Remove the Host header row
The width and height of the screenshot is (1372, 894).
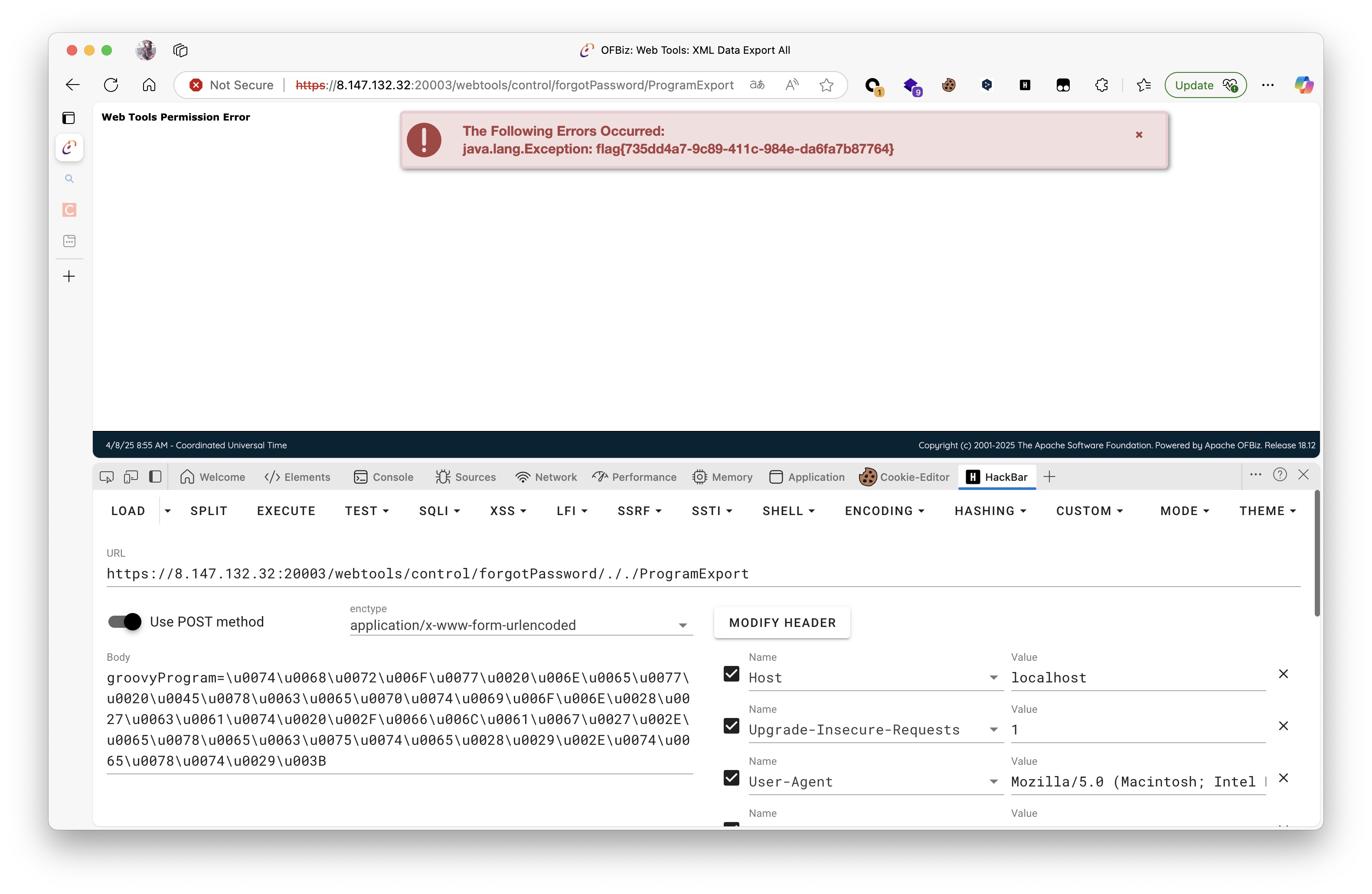click(1283, 674)
